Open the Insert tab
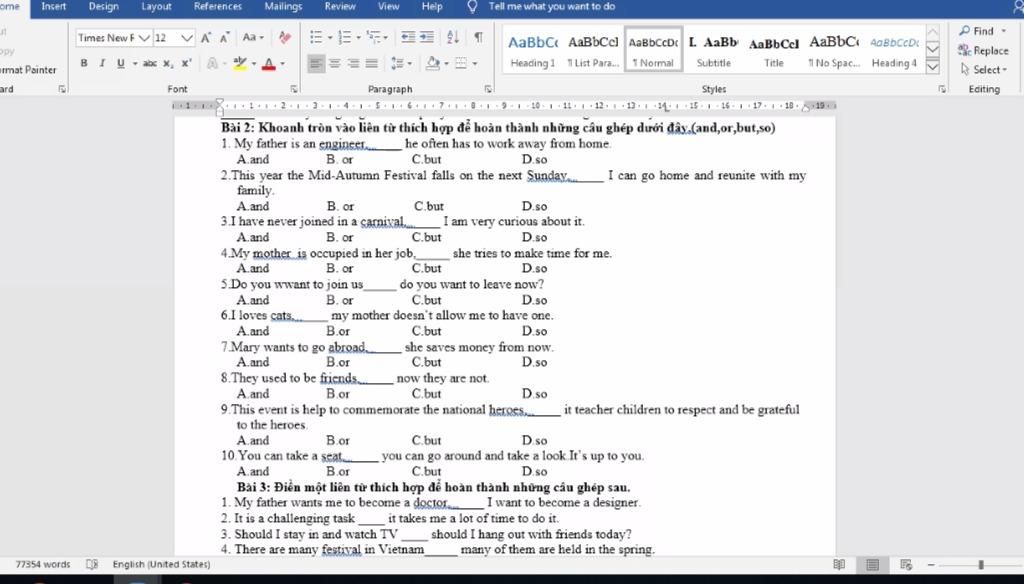 [x=54, y=7]
